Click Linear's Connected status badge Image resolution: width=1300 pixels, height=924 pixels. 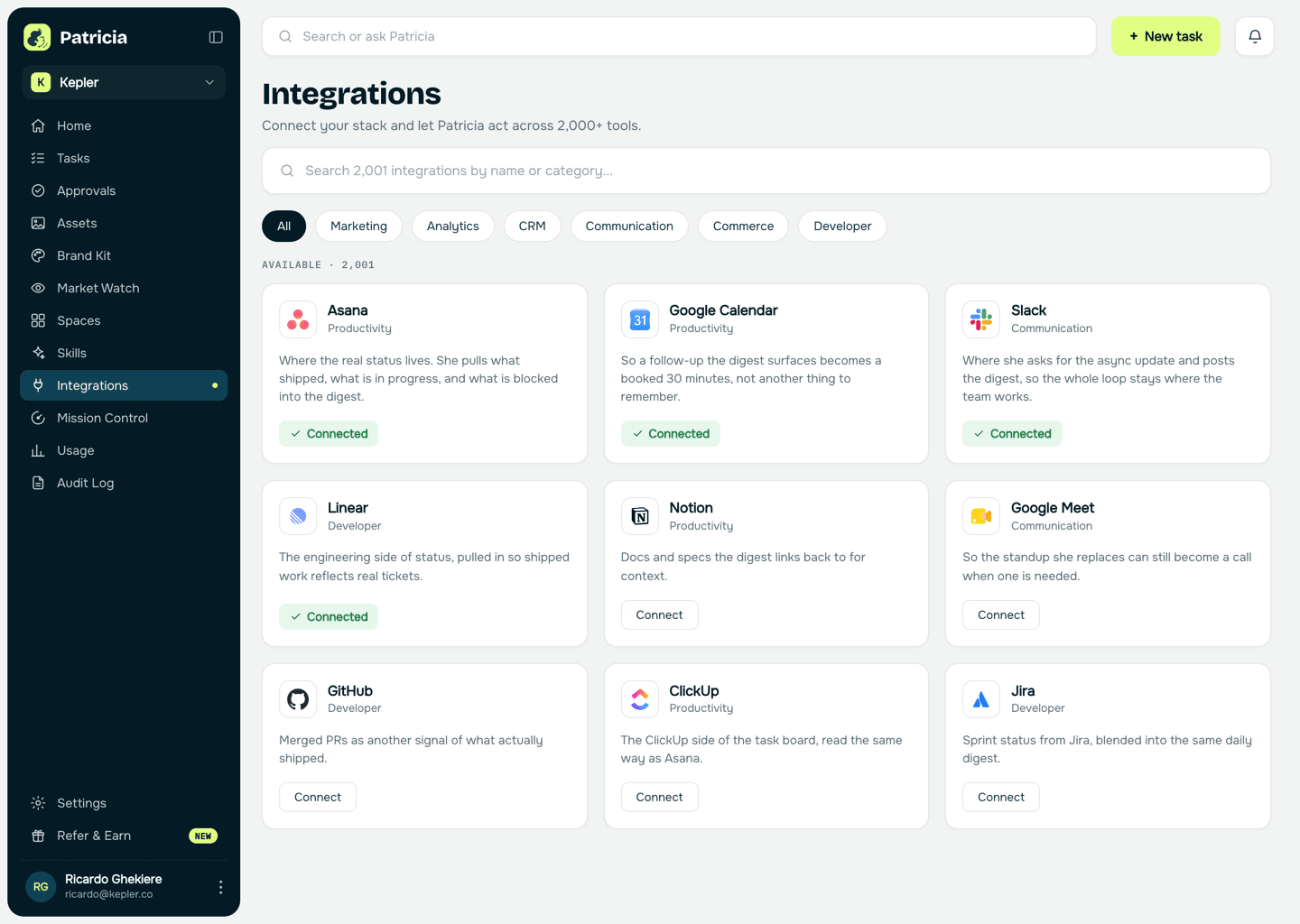pos(329,617)
